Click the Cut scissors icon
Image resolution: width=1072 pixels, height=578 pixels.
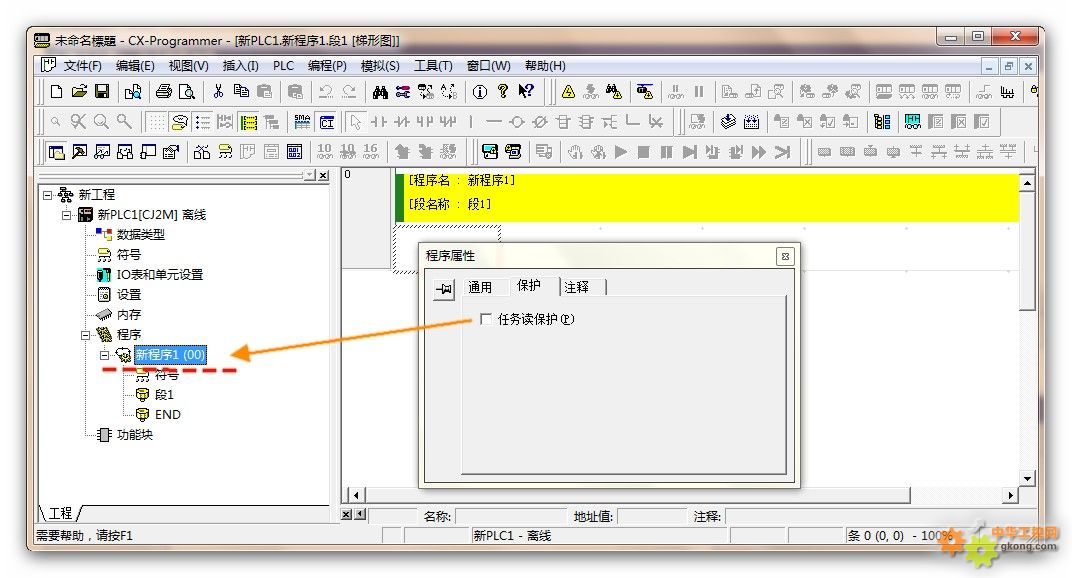point(218,92)
